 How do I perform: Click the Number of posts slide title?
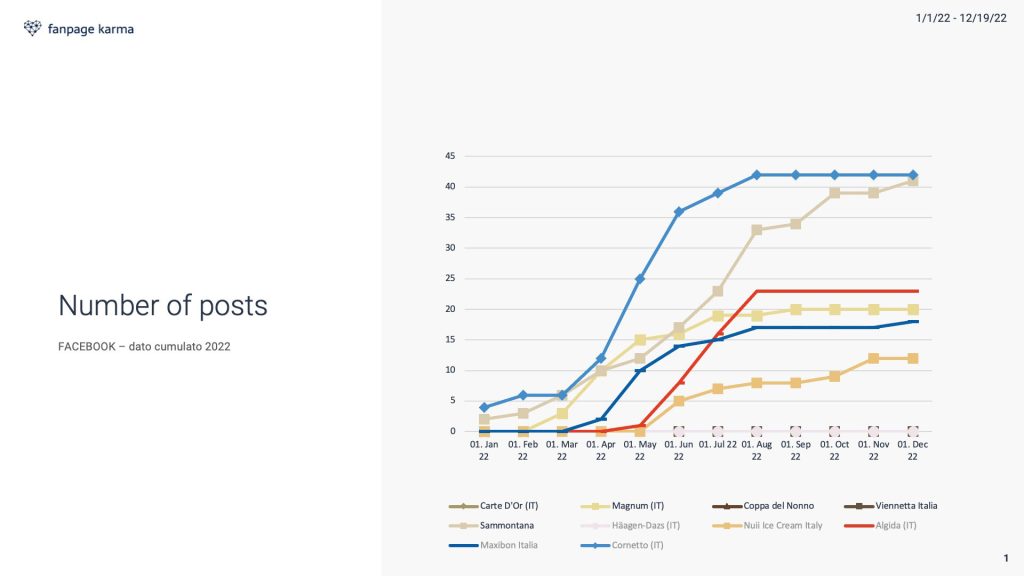coord(163,306)
